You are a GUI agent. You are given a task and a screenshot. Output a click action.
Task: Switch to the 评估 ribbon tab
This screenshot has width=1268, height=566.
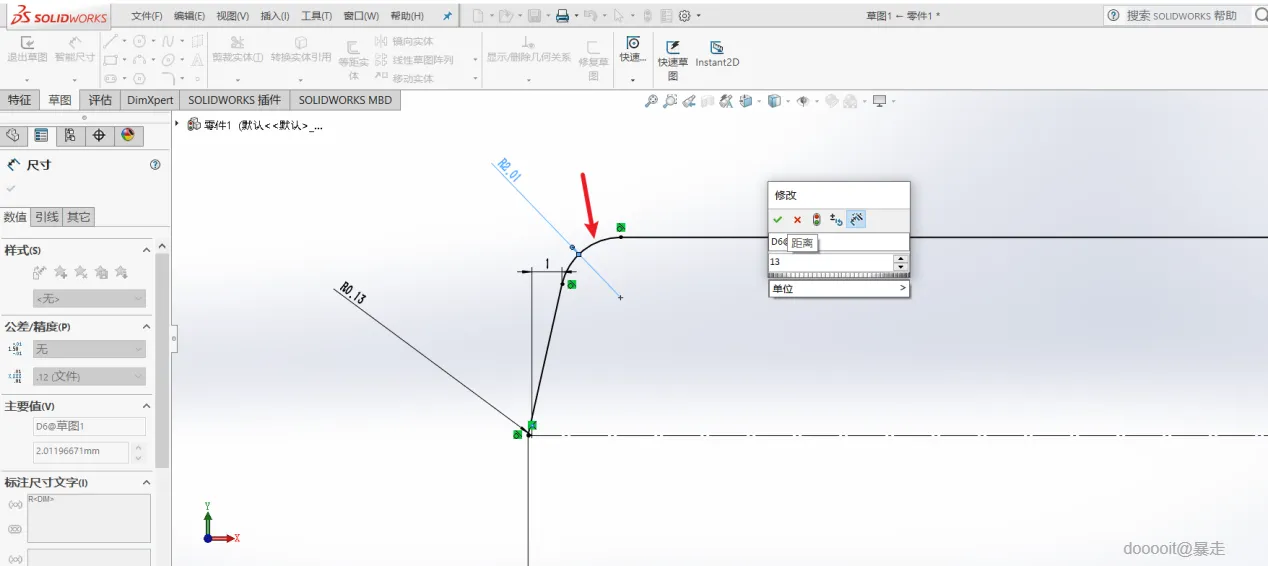point(100,100)
